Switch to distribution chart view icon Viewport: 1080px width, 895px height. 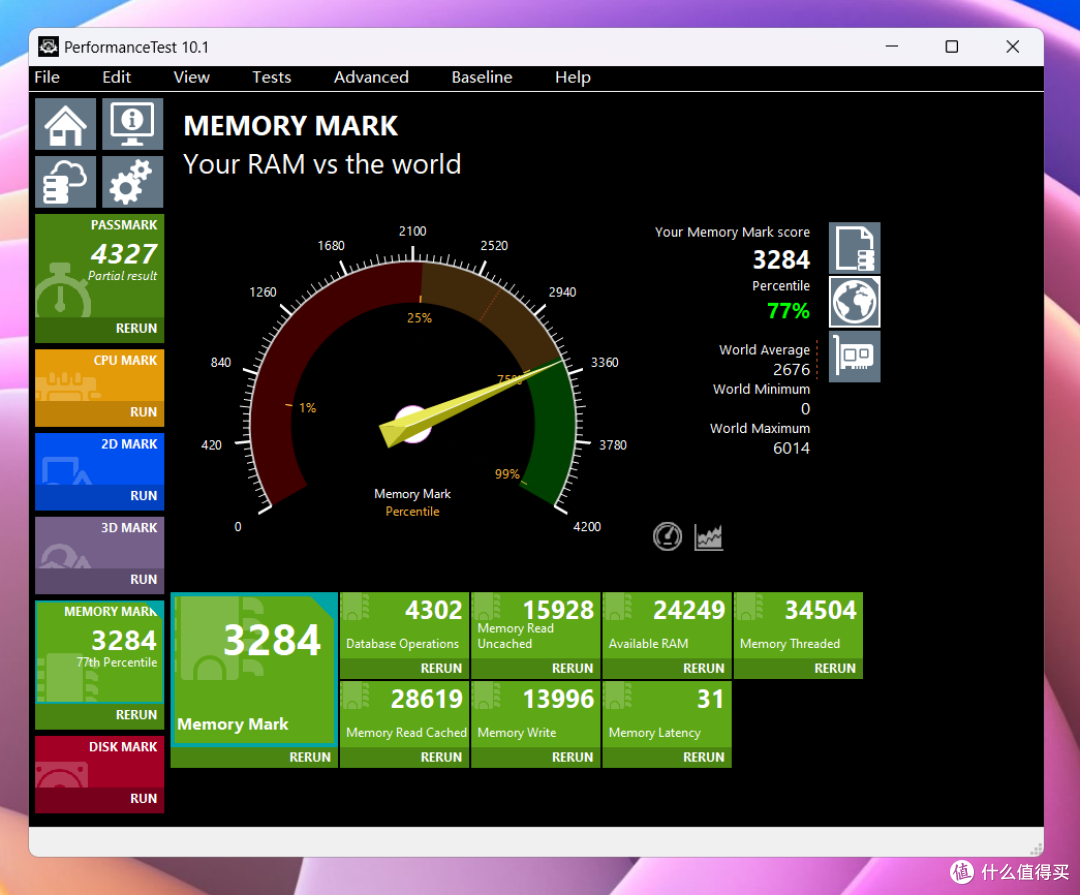(x=709, y=537)
